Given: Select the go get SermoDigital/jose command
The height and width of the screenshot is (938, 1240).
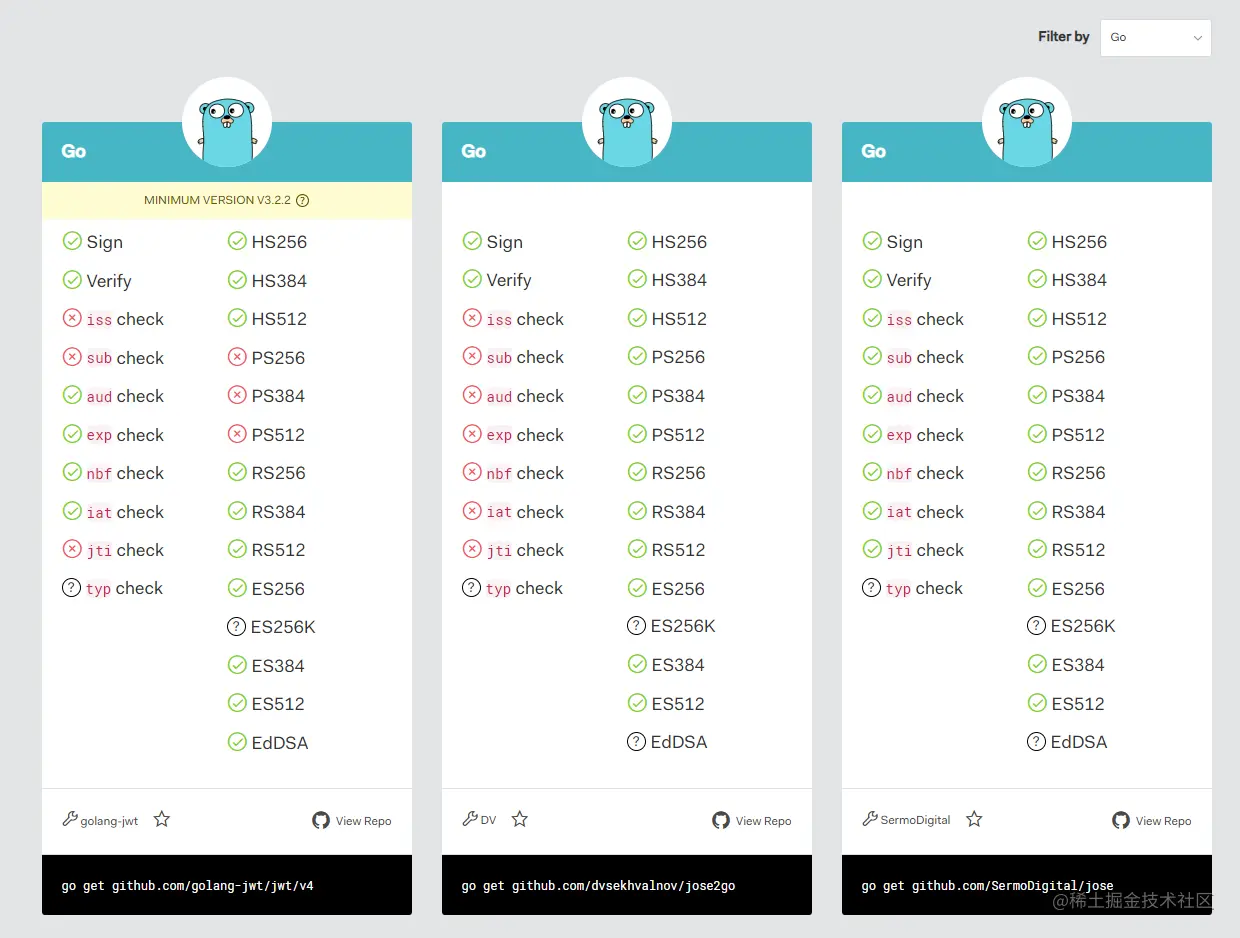Looking at the screenshot, I should pyautogui.click(x=988, y=886).
